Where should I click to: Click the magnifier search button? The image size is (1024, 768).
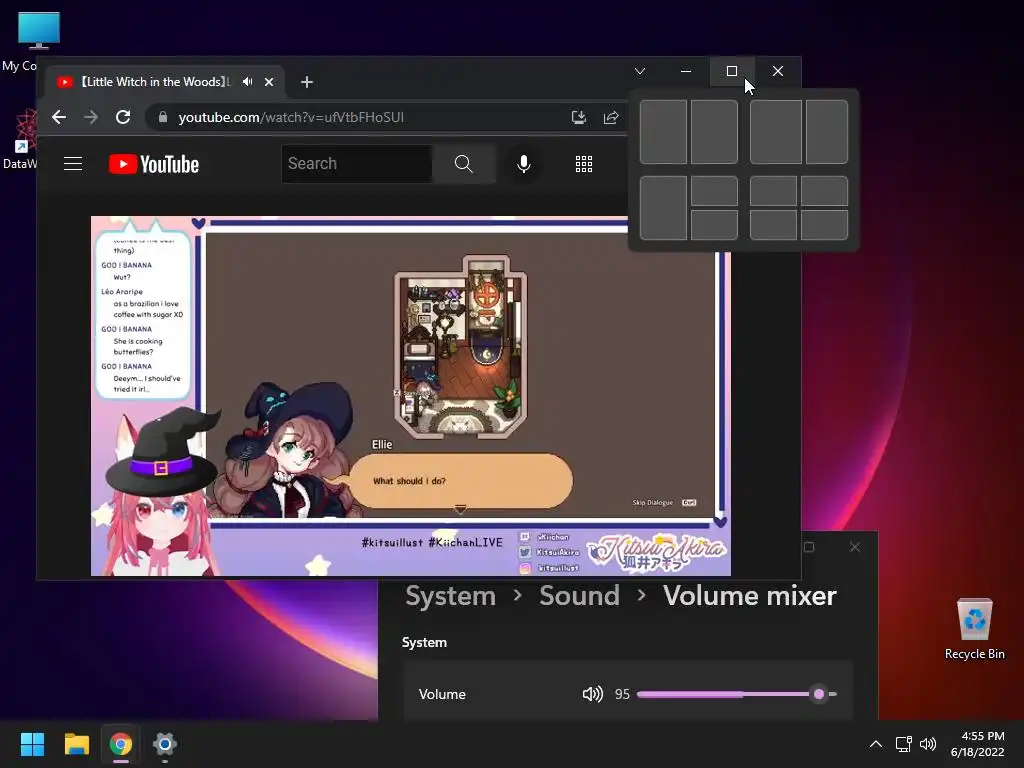pyautogui.click(x=463, y=163)
